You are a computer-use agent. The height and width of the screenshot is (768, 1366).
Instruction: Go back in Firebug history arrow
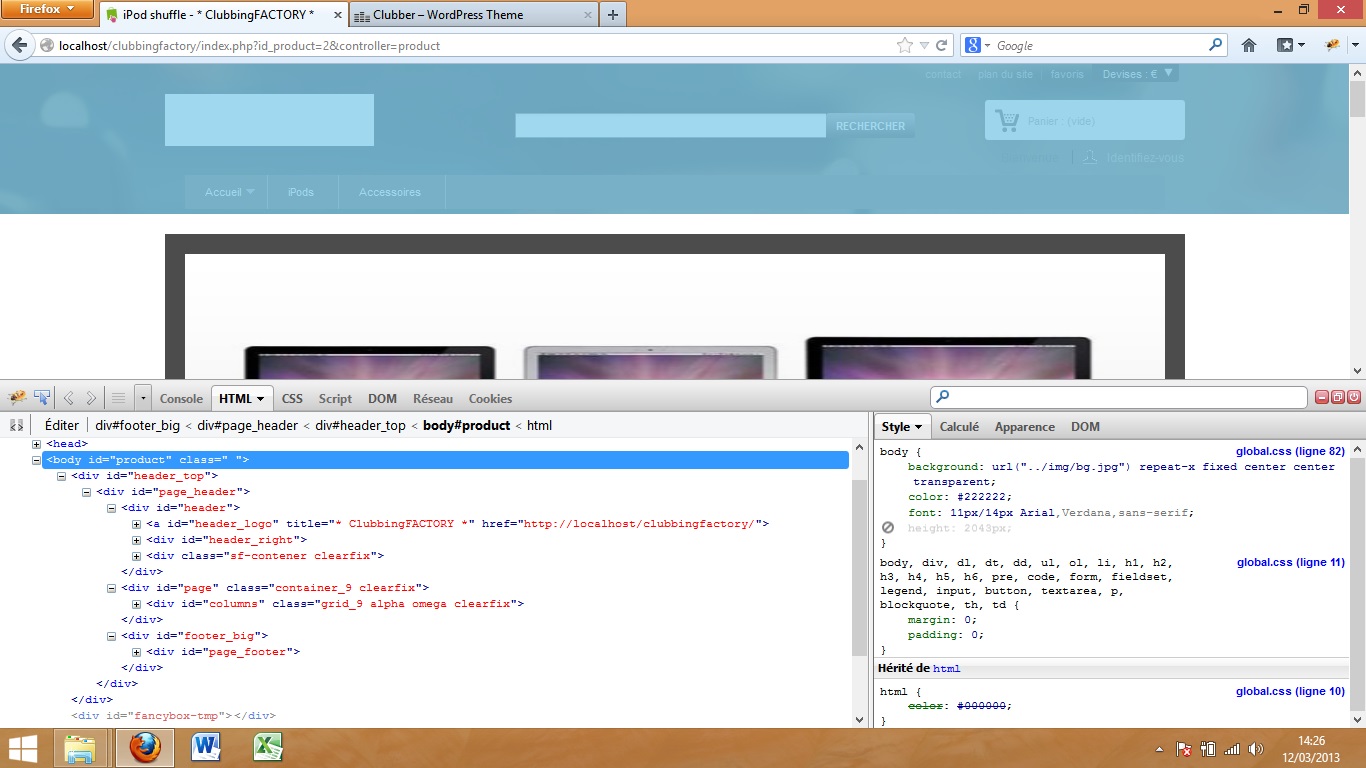[69, 398]
